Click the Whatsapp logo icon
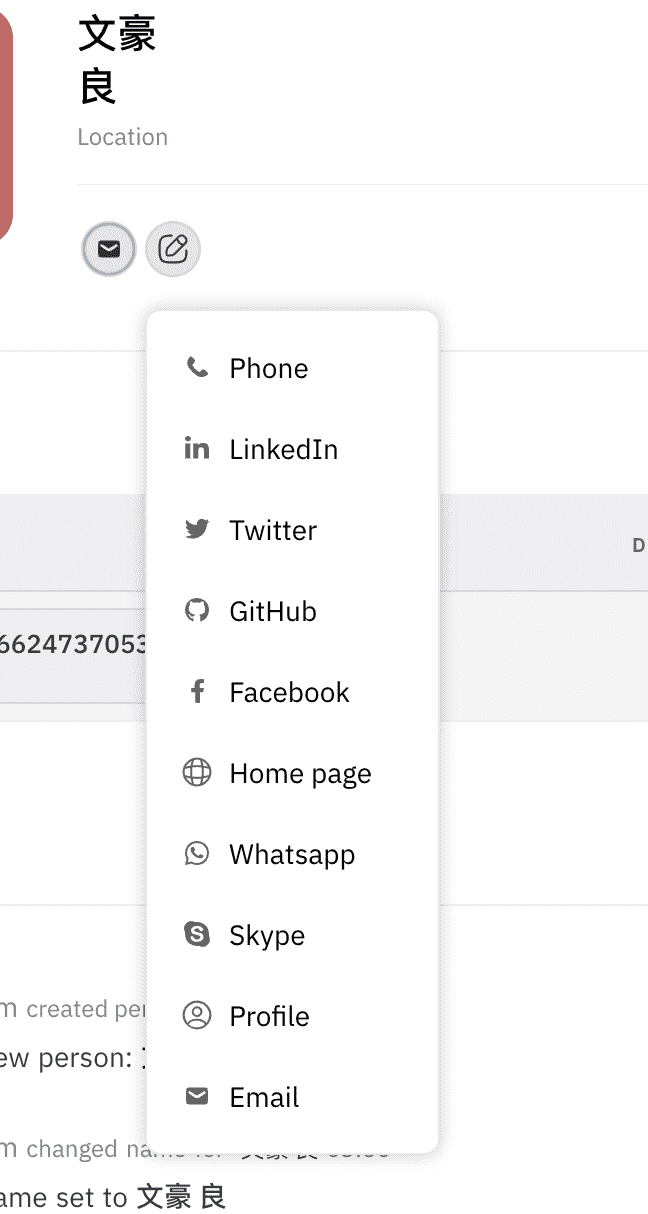The width and height of the screenshot is (648, 1214). pos(197,854)
